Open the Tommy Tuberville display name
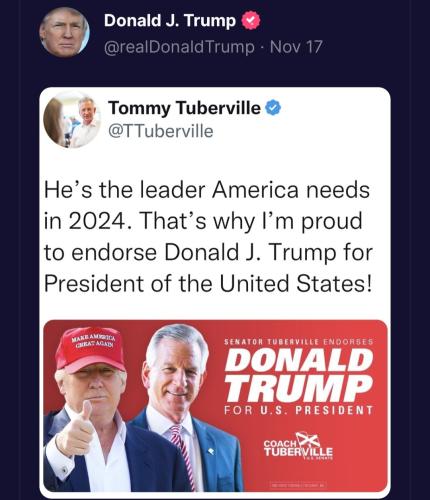This screenshot has height=500, width=430. 184,108
